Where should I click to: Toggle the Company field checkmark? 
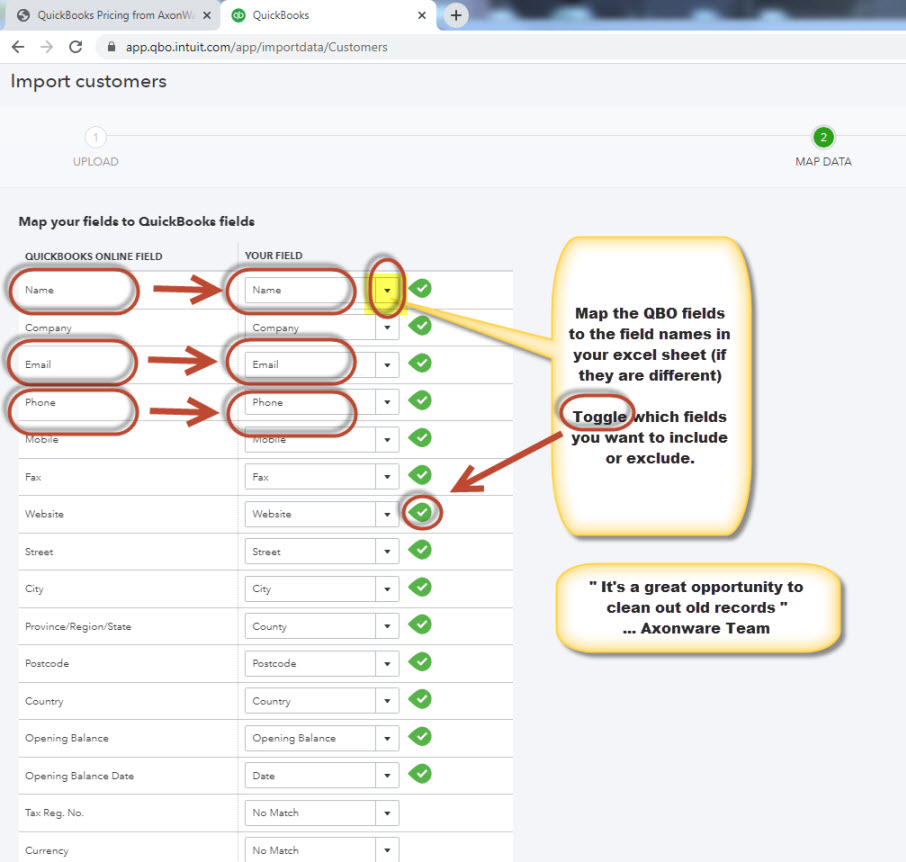click(421, 325)
